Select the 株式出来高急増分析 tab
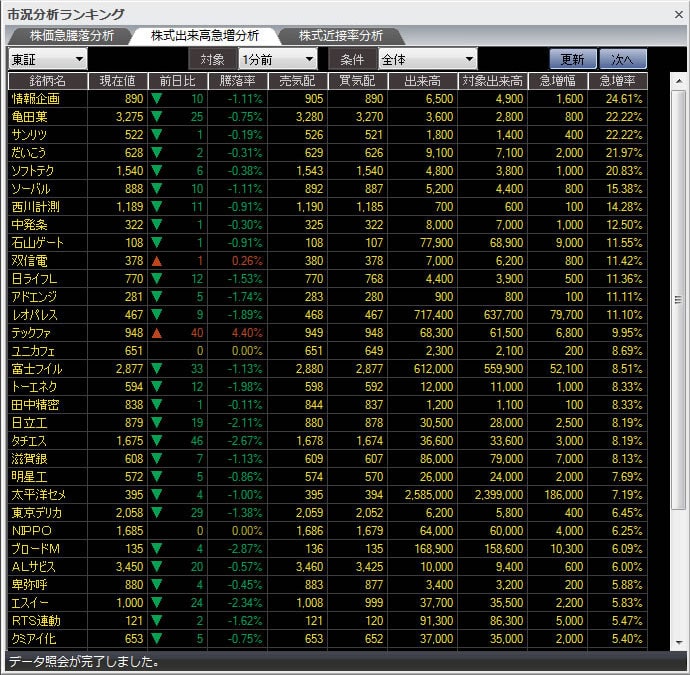 click(x=205, y=36)
